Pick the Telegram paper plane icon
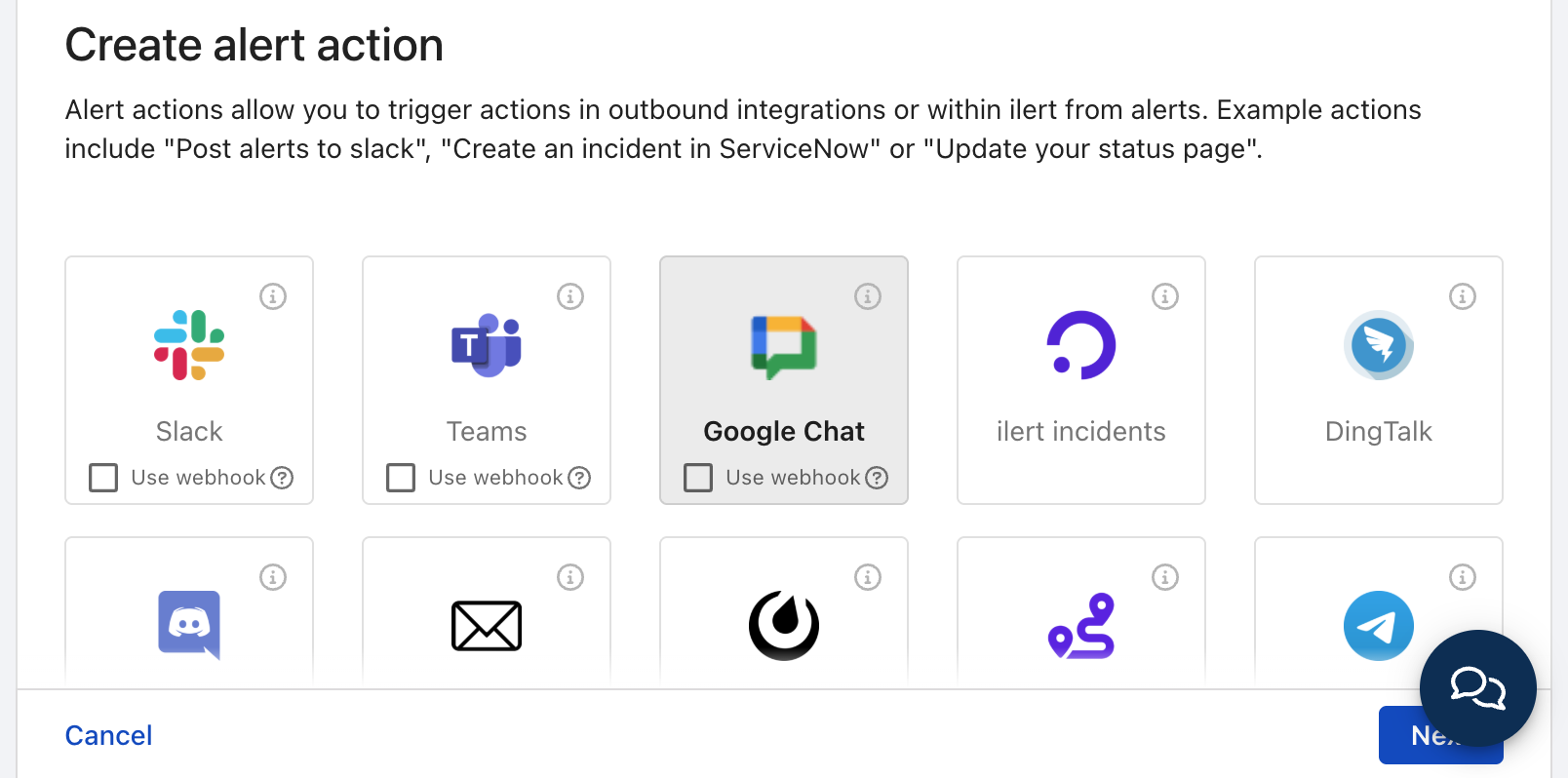1568x778 pixels. (1378, 626)
